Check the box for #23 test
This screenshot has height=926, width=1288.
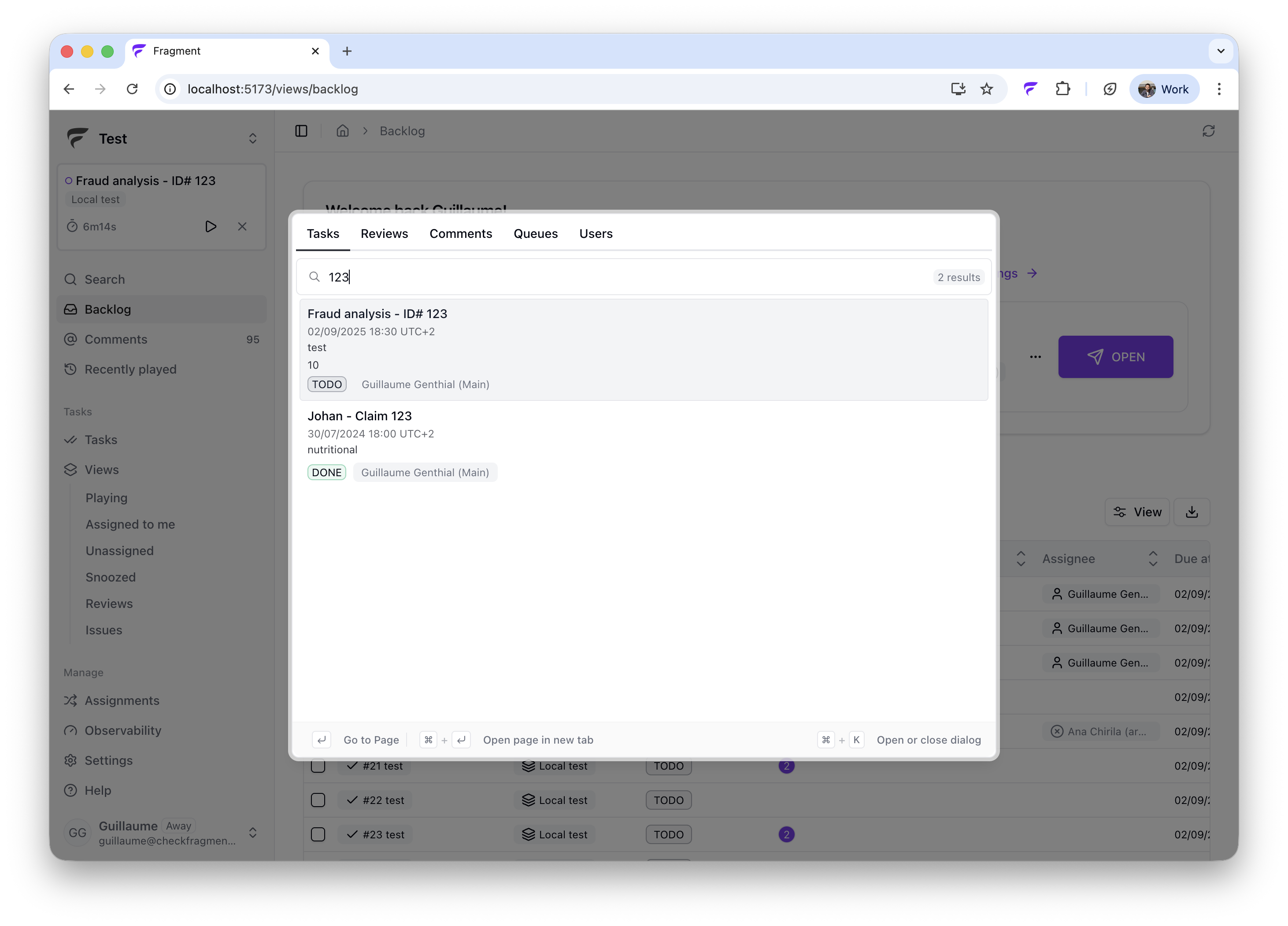tap(318, 834)
